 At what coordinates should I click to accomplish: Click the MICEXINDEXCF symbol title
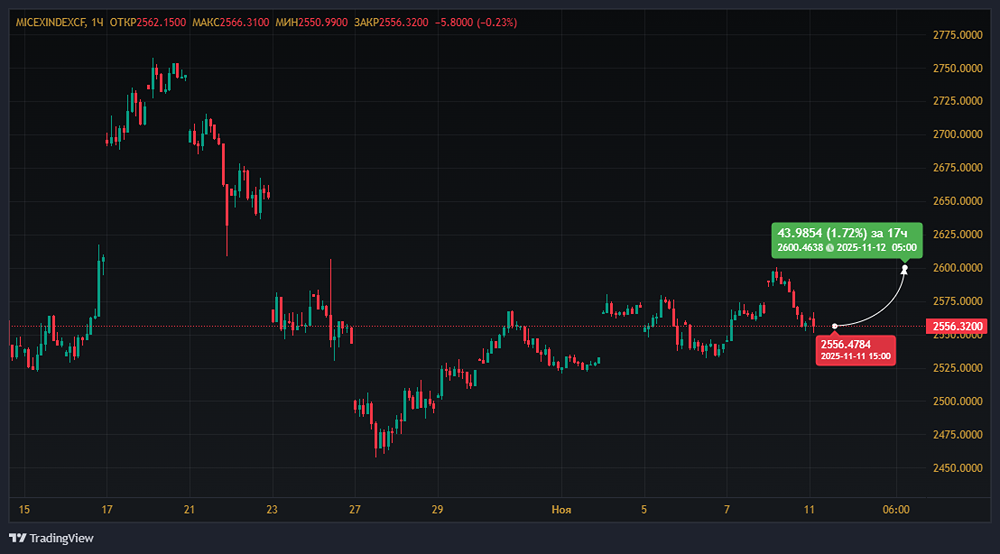tap(49, 22)
